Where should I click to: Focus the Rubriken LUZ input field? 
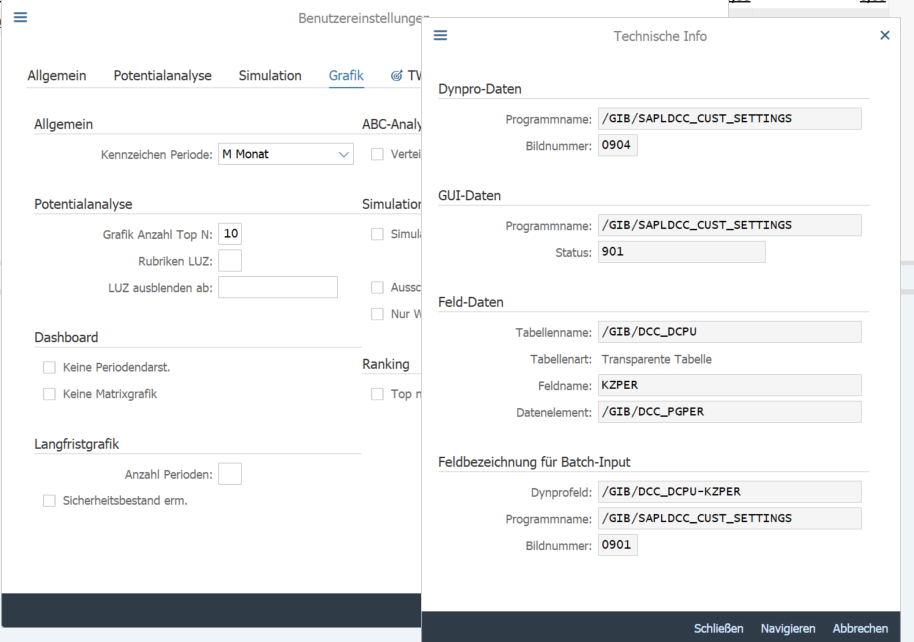coord(230,261)
